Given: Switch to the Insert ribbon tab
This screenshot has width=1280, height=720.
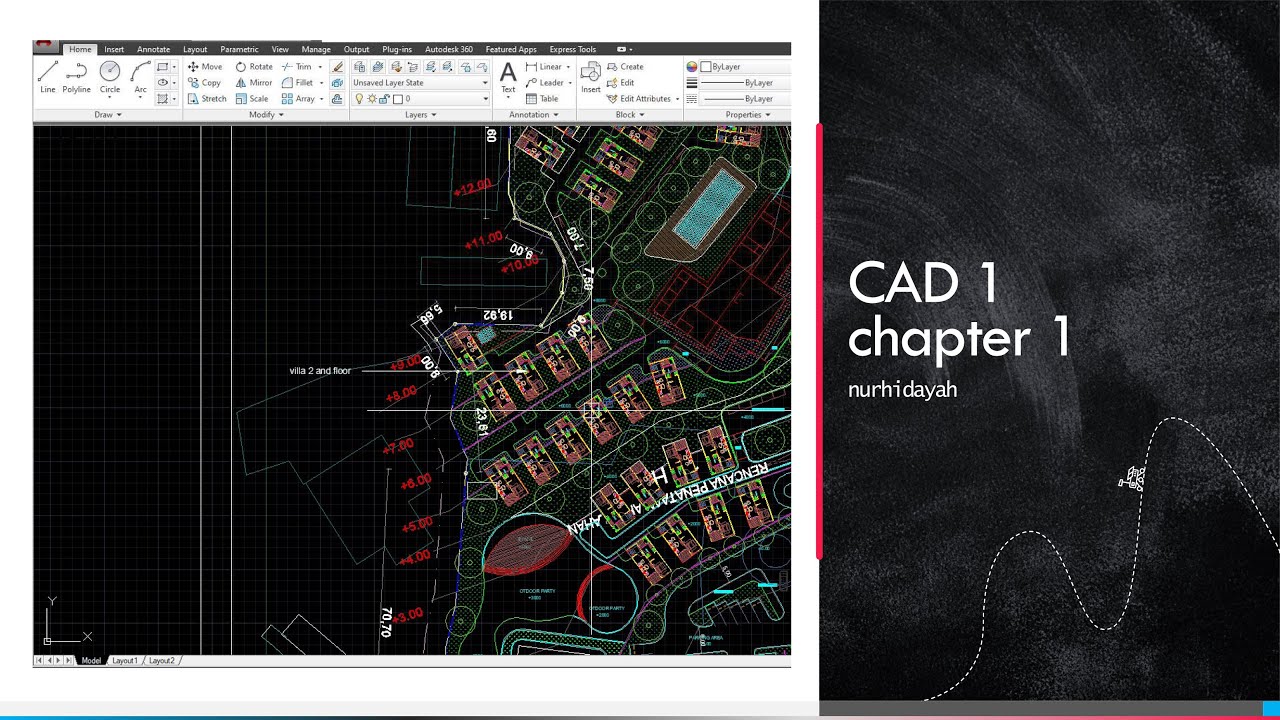Looking at the screenshot, I should point(114,49).
